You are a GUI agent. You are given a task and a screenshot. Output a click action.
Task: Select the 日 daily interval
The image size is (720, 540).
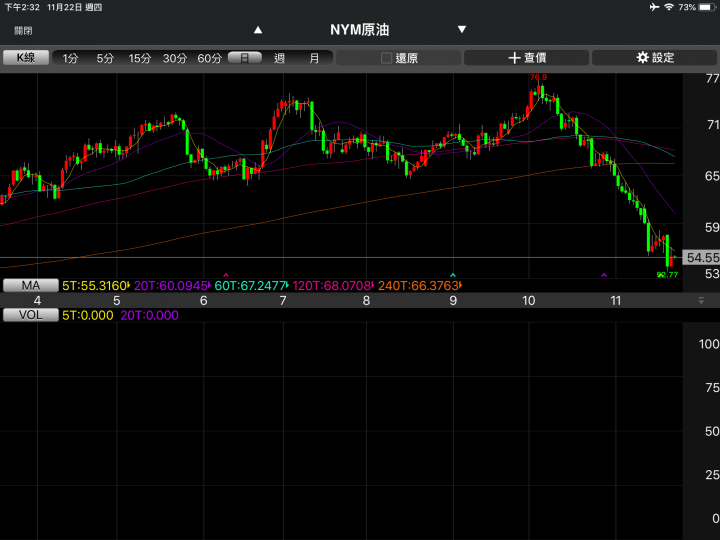pos(245,58)
